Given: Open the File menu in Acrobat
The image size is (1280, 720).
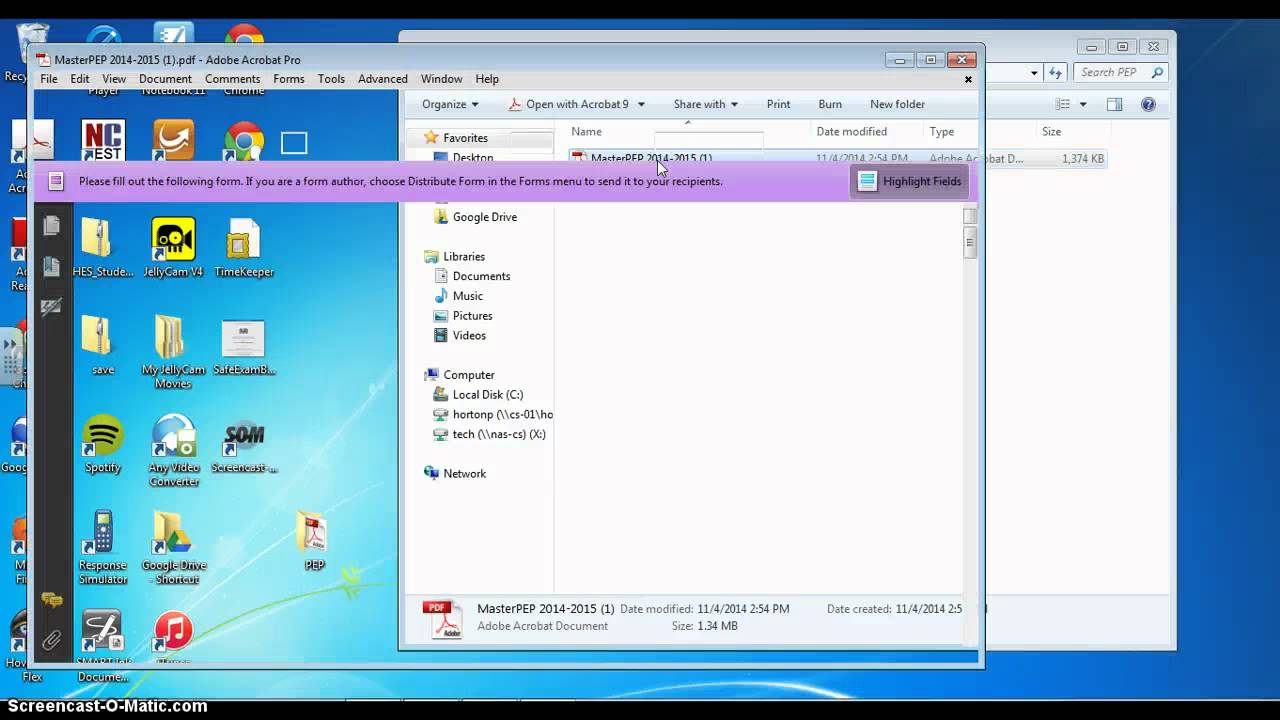Looking at the screenshot, I should 48,79.
